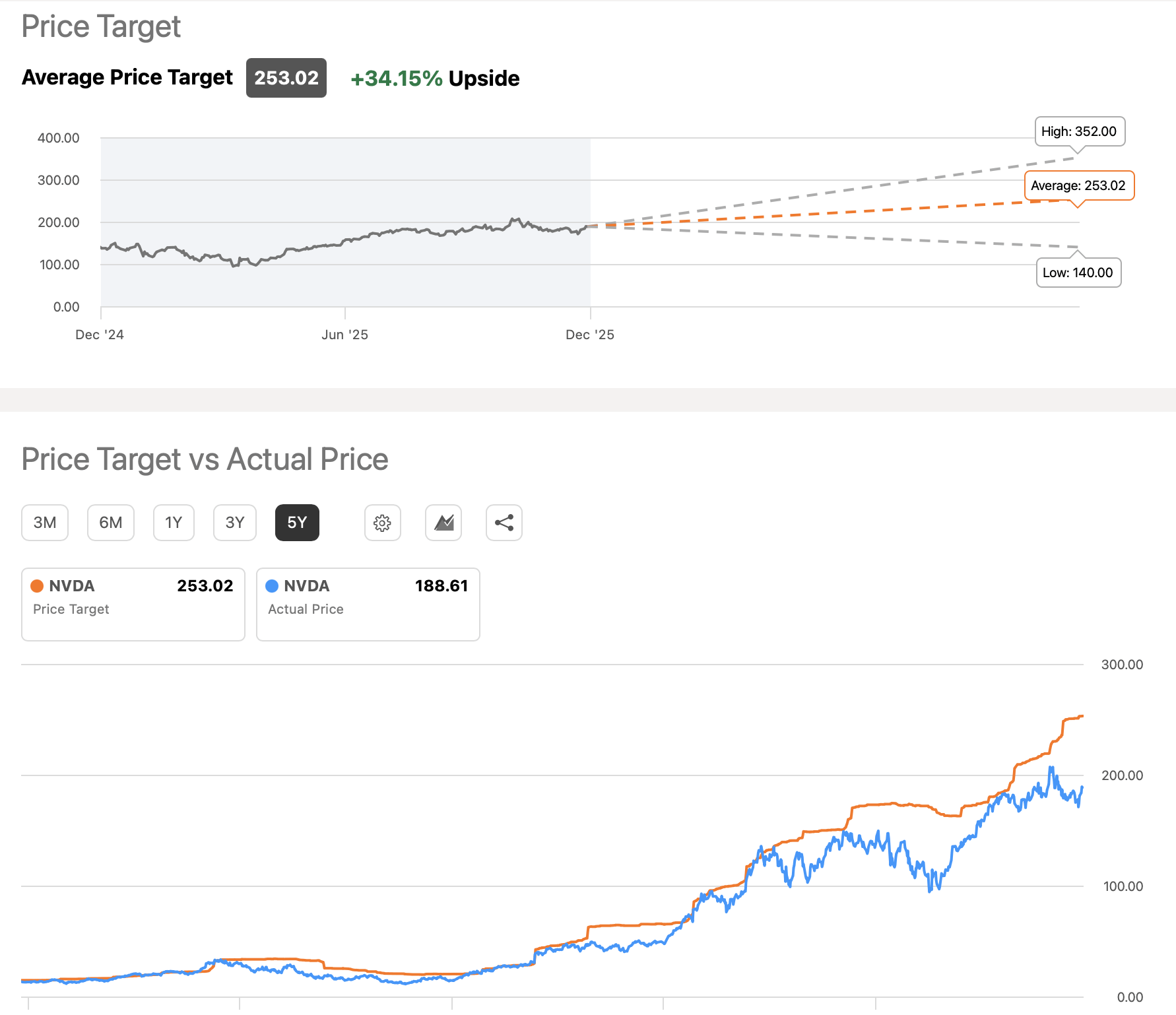Image resolution: width=1176 pixels, height=1015 pixels.
Task: Click the Low: 140.00 callout label
Action: (1078, 272)
